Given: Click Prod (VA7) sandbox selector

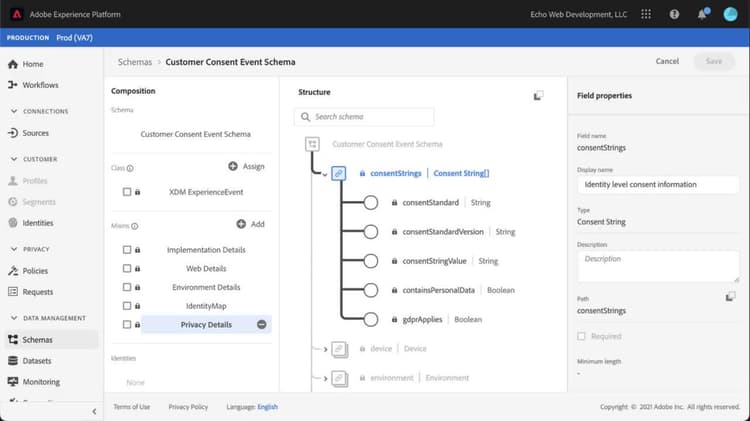Looking at the screenshot, I should [74, 37].
